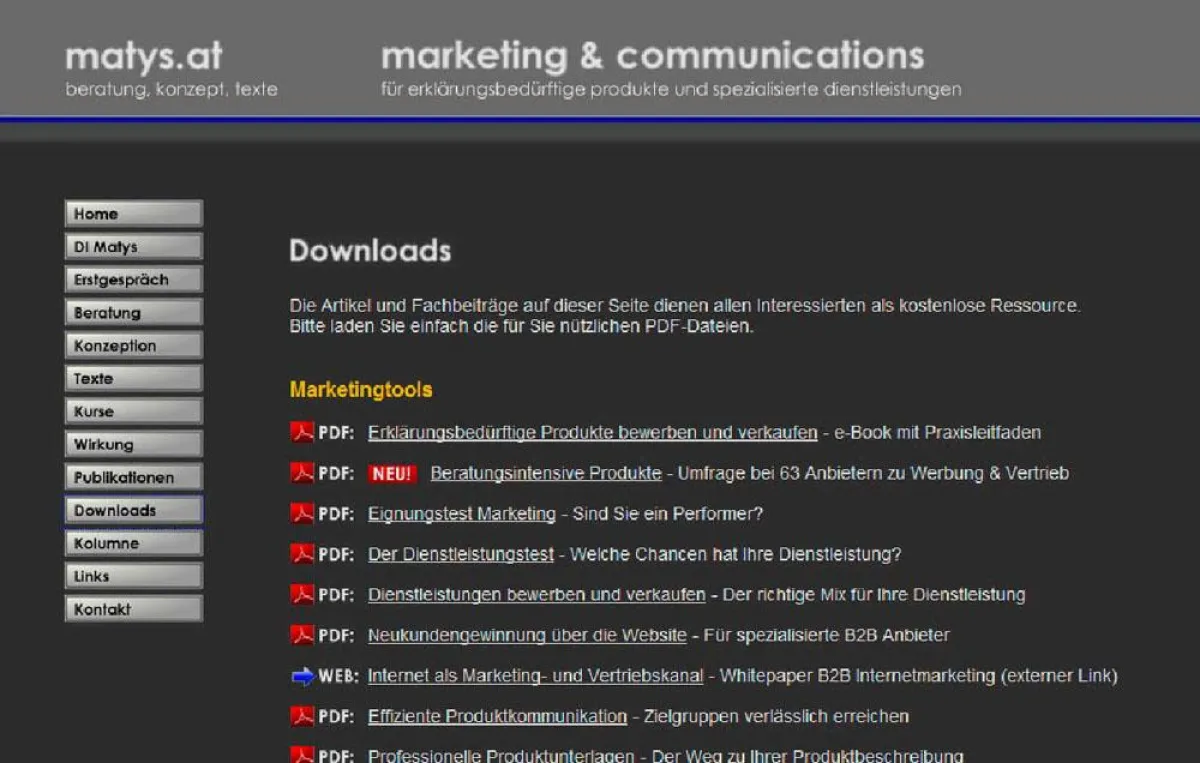Navigate to the Kontakt page
The width and height of the screenshot is (1200, 763).
[133, 608]
